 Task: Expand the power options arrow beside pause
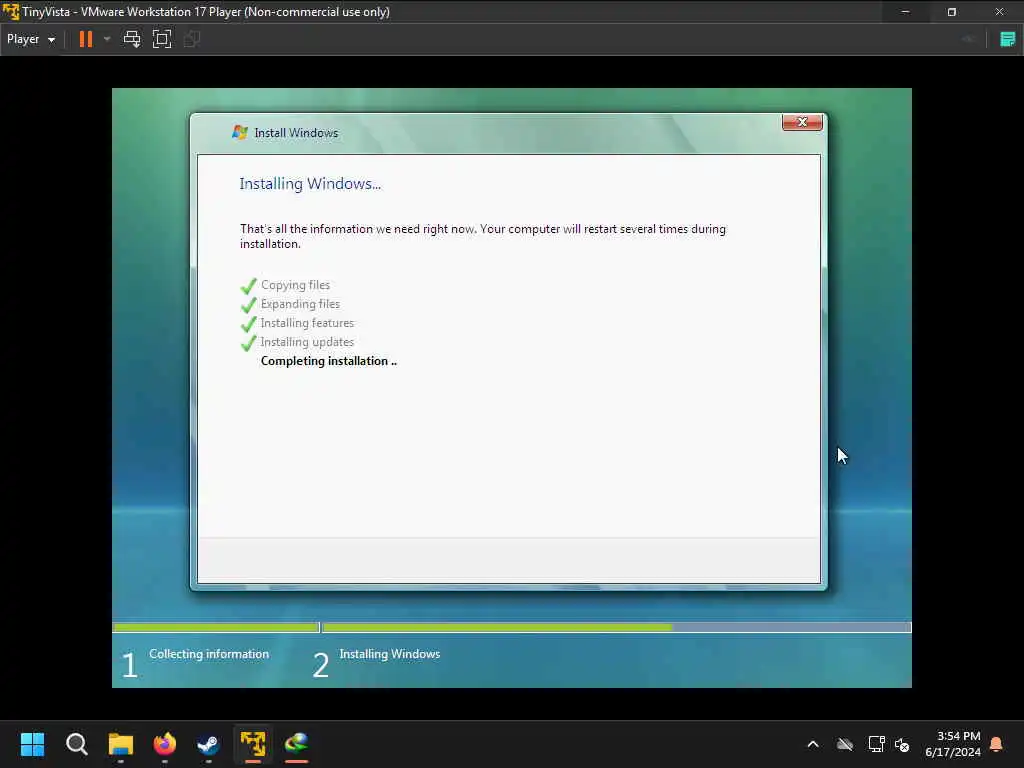click(x=107, y=39)
